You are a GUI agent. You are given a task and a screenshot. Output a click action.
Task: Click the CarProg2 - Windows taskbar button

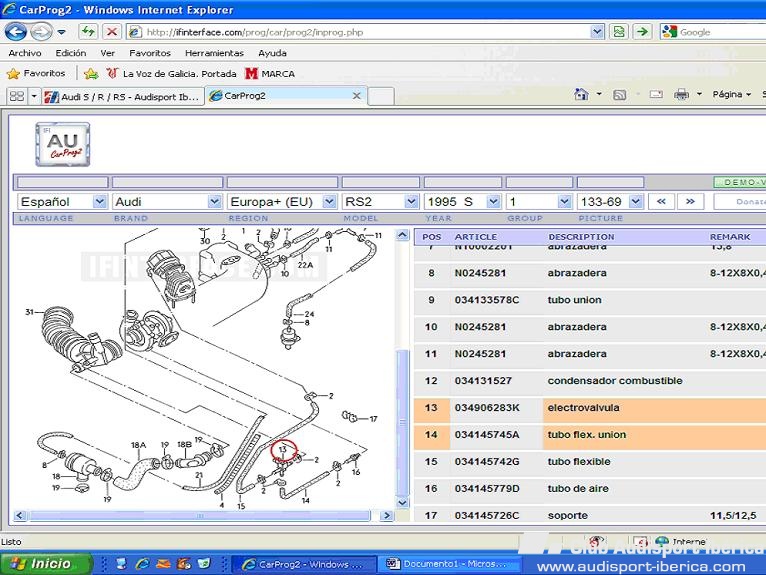click(x=303, y=564)
